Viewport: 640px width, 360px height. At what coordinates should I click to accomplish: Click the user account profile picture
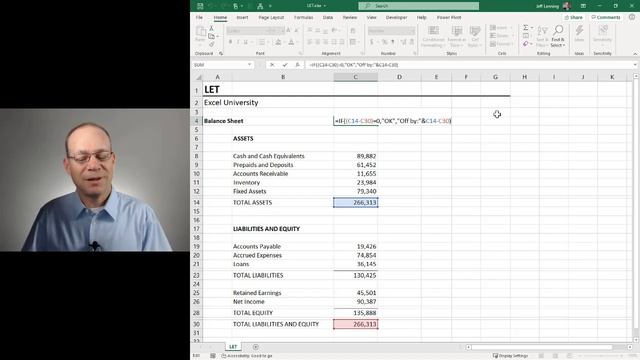coord(567,6)
